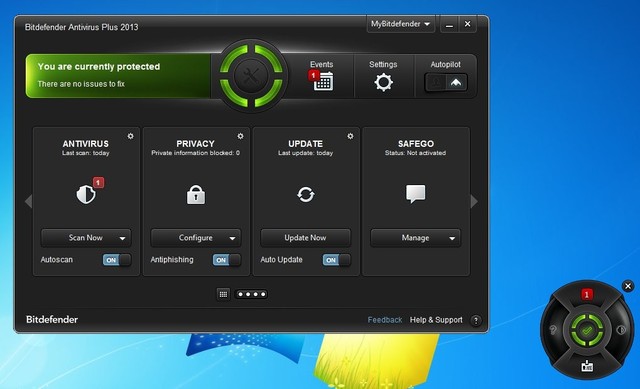Open the Events calendar icon

pos(324,81)
